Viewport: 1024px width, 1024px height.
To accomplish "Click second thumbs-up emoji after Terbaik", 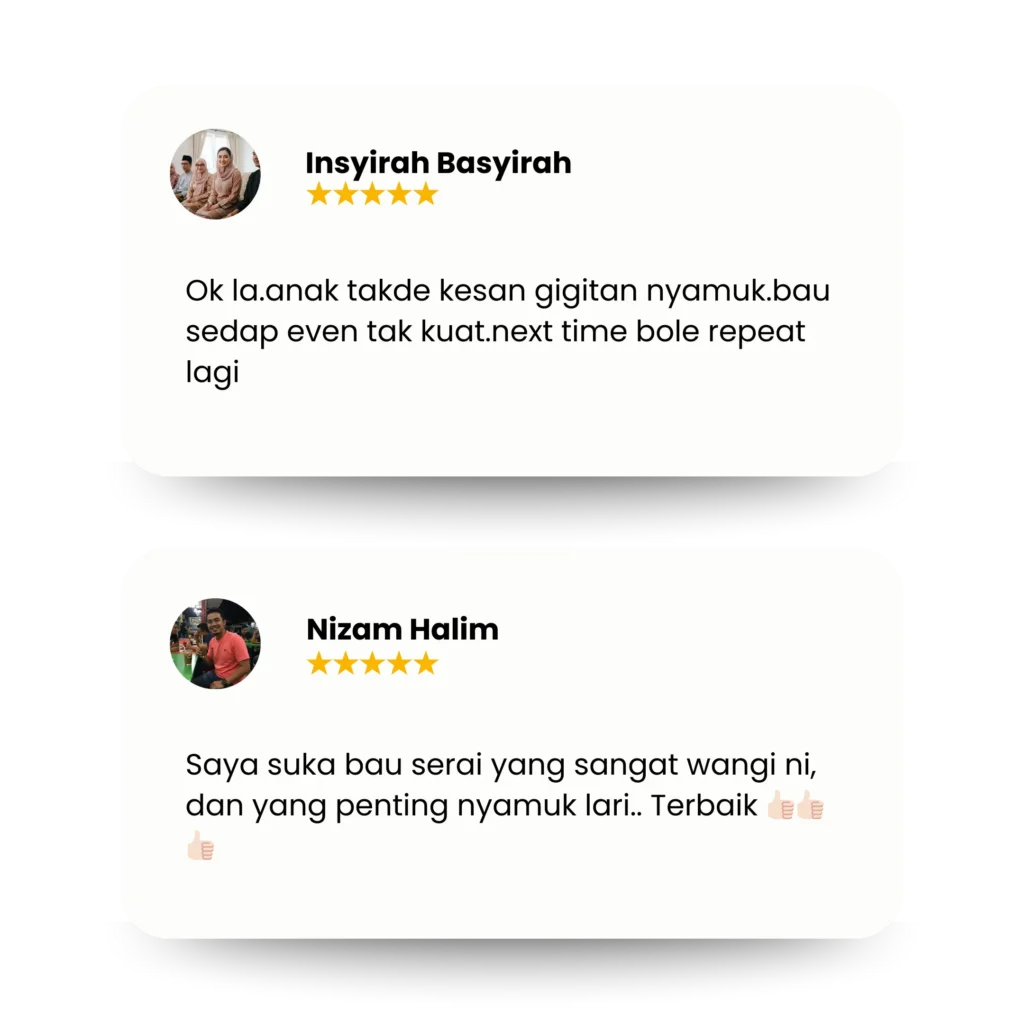I will [x=810, y=805].
